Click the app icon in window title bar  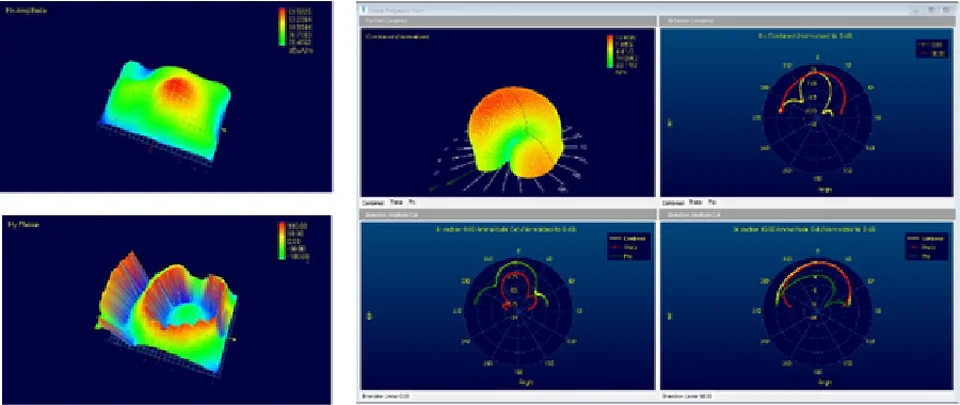pyautogui.click(x=363, y=8)
